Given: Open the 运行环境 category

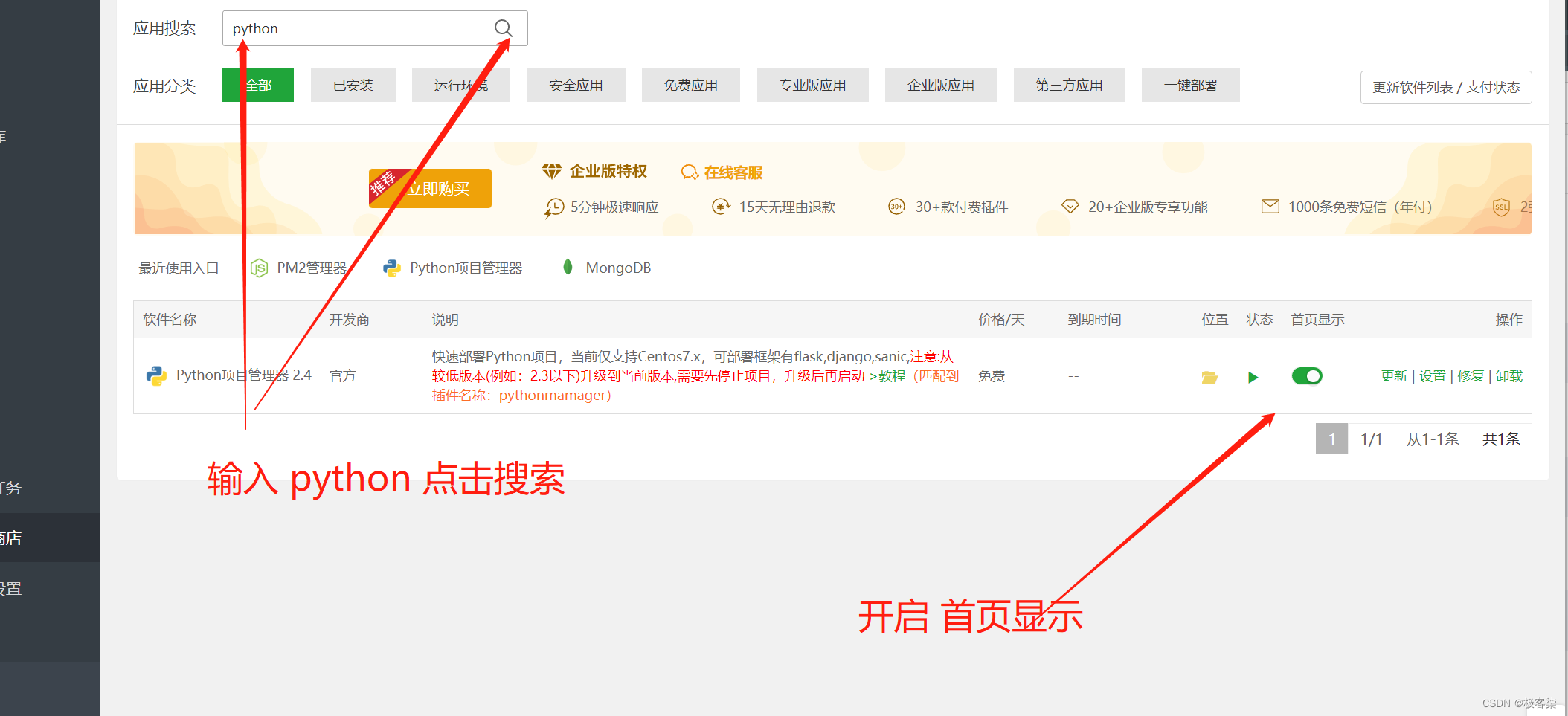Looking at the screenshot, I should [x=461, y=86].
